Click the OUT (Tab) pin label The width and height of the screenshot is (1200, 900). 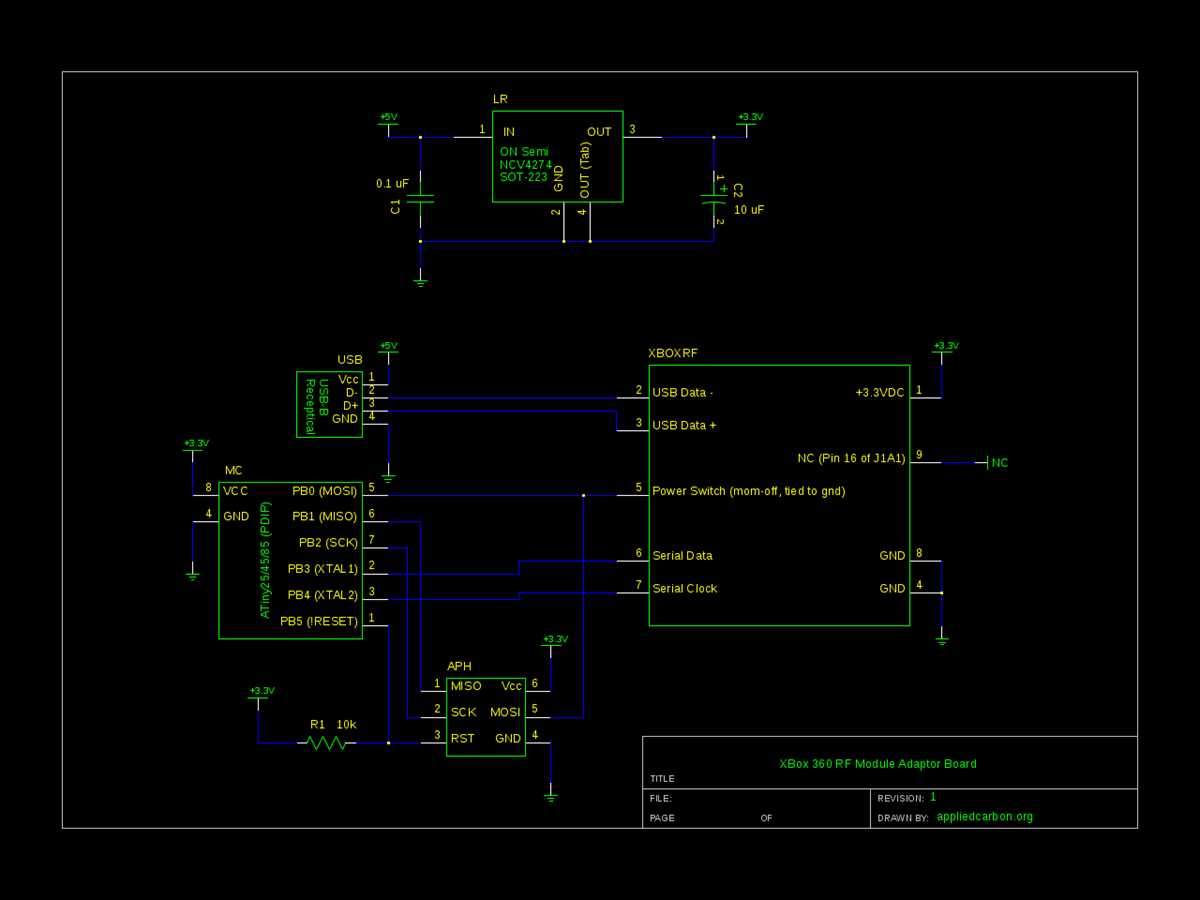[x=585, y=169]
